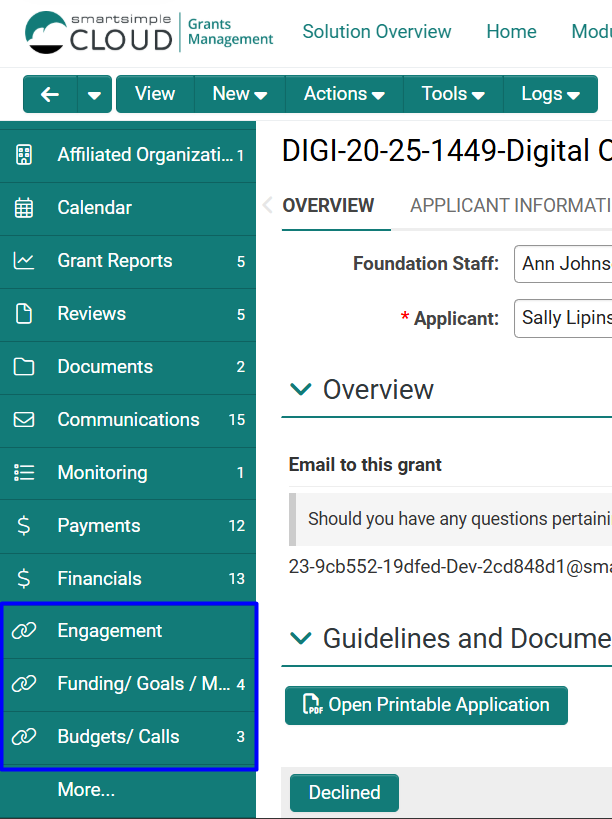612x819 pixels.
Task: Open Solution Overview in top navigation
Action: [376, 31]
